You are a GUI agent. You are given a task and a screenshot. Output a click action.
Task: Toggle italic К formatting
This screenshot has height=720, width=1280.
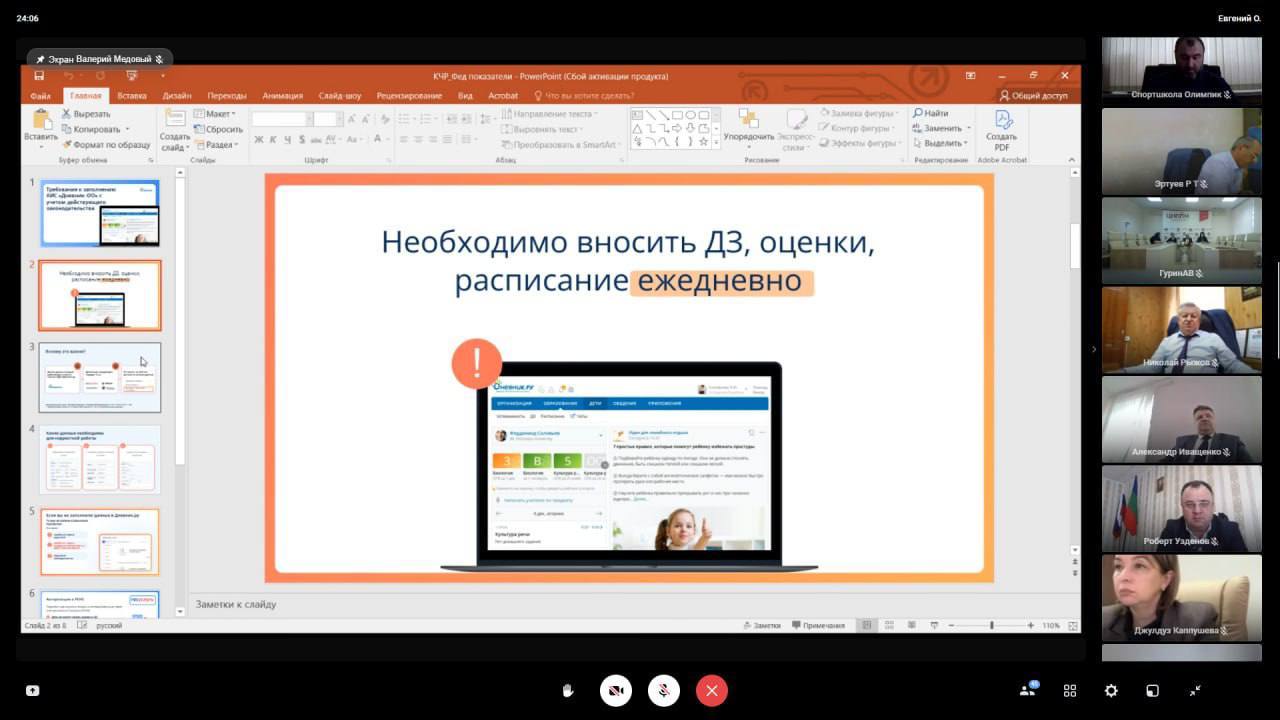[274, 140]
